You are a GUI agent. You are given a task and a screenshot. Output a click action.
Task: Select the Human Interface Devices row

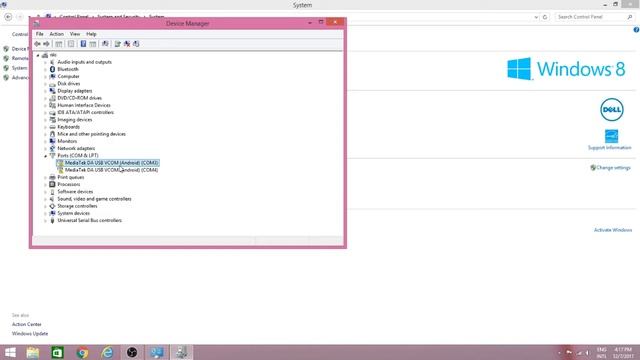pyautogui.click(x=84, y=105)
